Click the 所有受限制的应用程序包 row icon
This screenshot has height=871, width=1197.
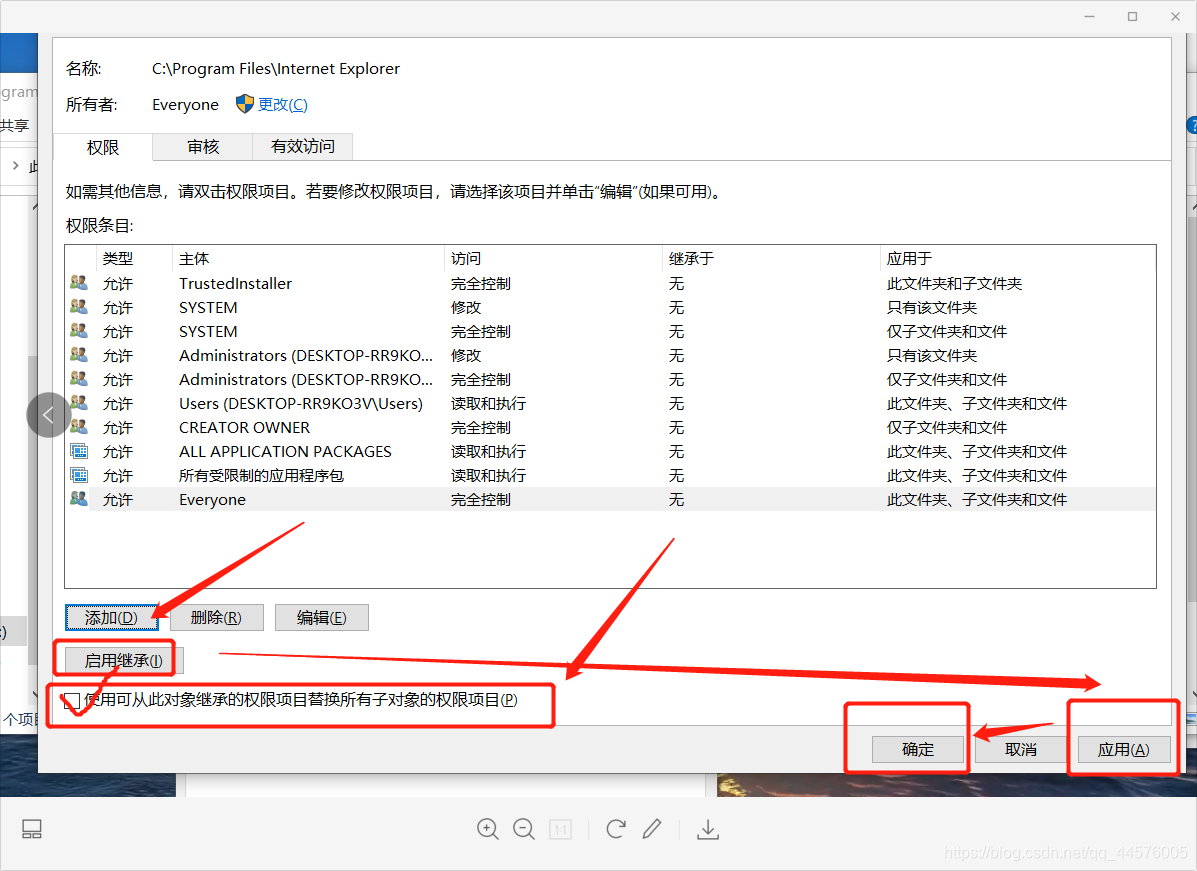point(79,475)
